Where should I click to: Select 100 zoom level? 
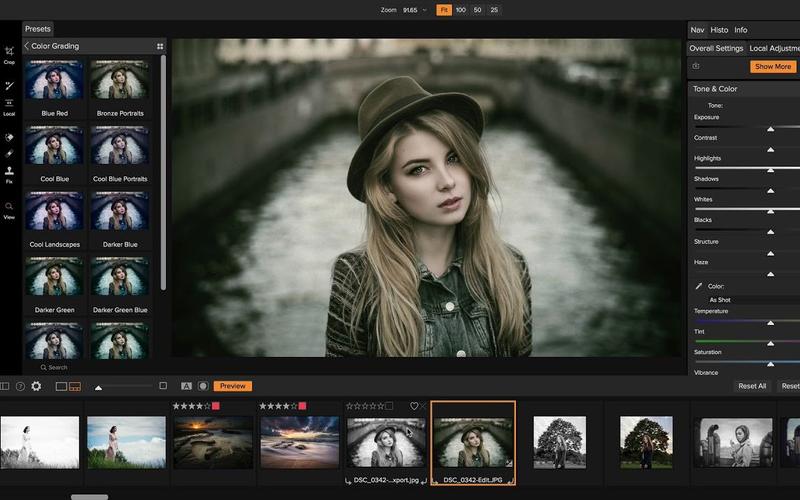point(461,10)
